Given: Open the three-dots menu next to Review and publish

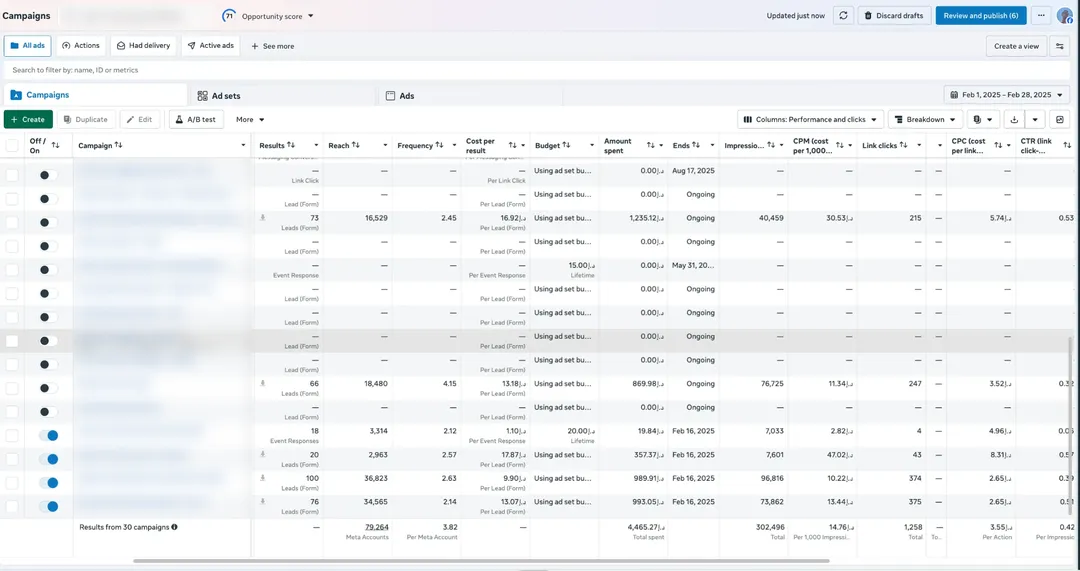Looking at the screenshot, I should click(1041, 16).
